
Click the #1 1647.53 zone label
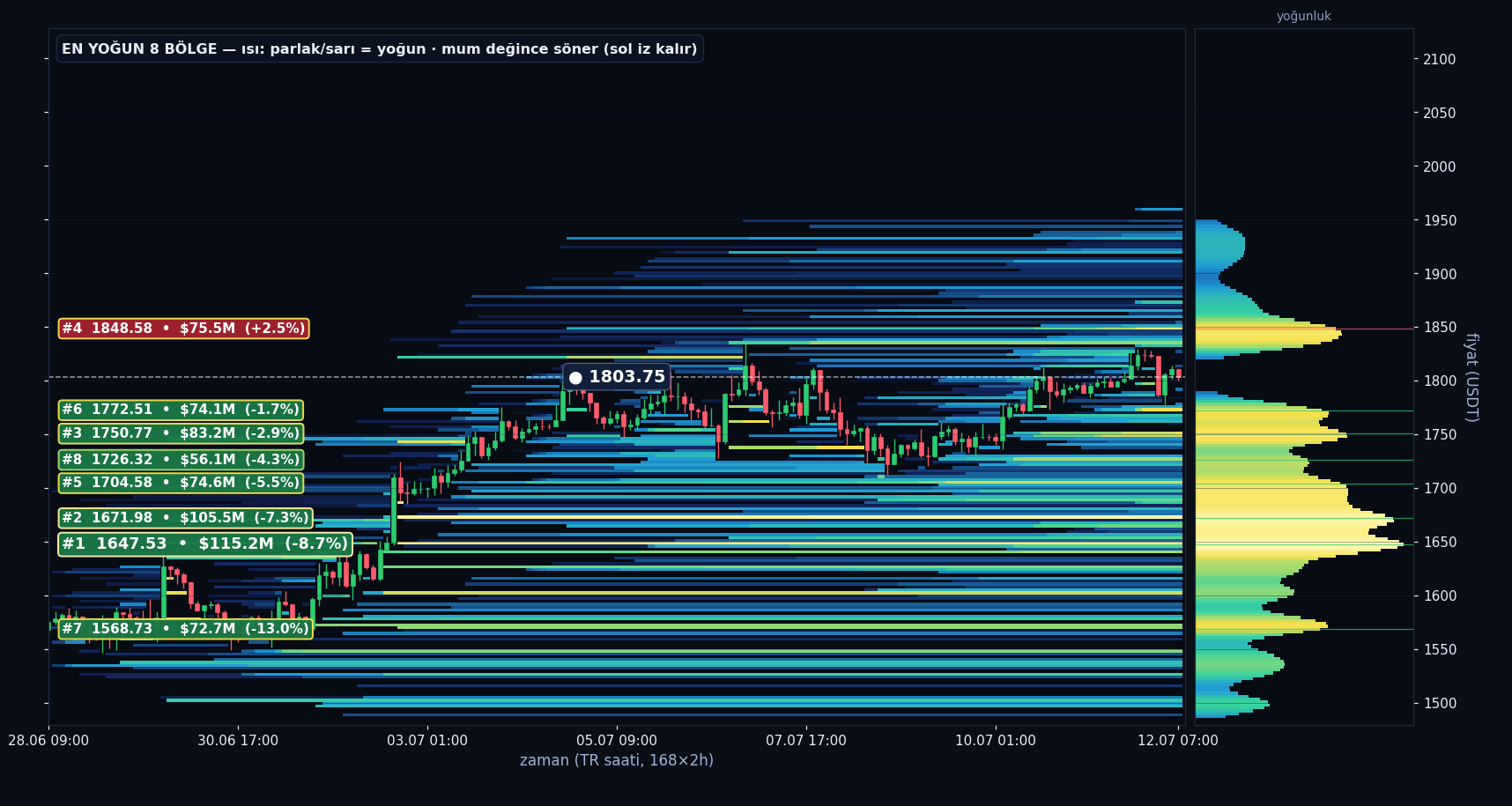[205, 544]
